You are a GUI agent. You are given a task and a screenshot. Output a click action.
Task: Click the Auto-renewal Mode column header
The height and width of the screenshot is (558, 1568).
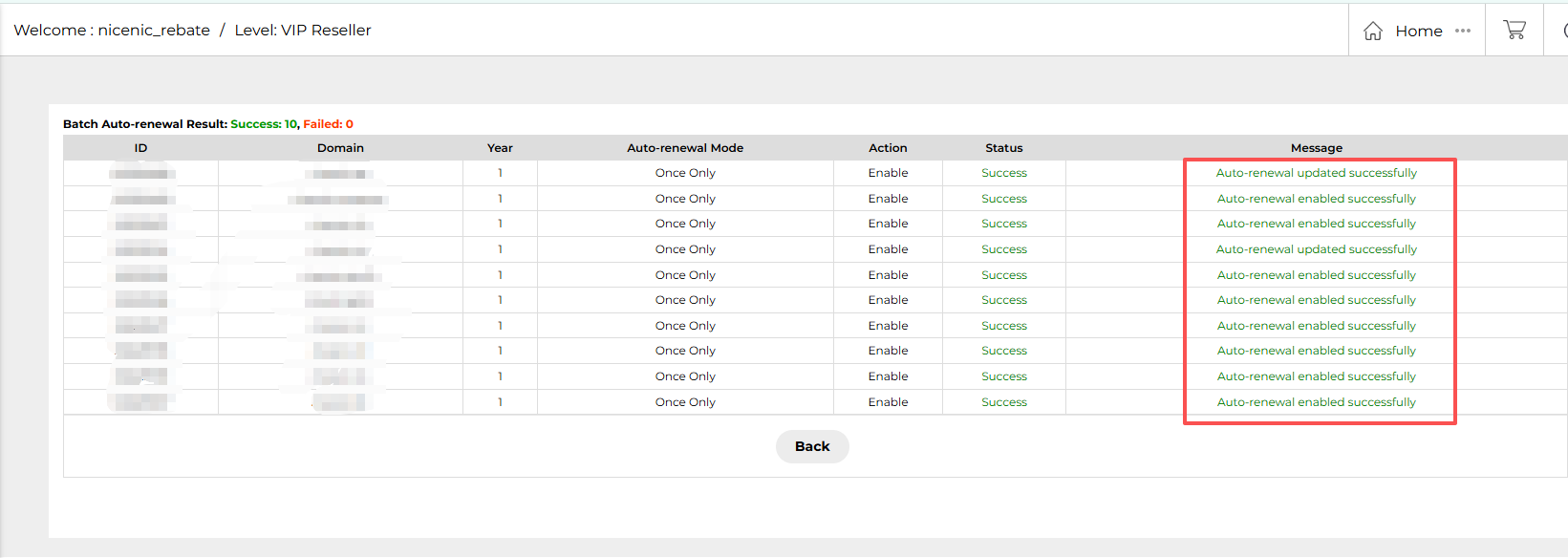(x=685, y=148)
